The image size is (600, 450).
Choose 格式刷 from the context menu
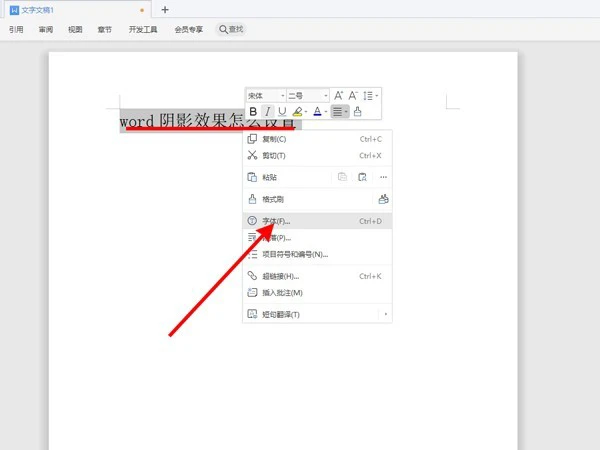coord(308,199)
